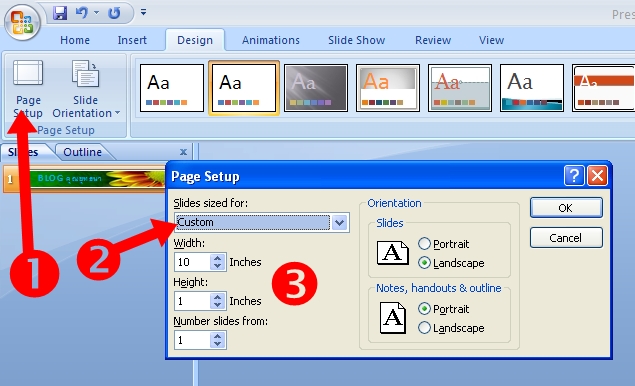Undo the last action
The image size is (635, 386).
(81, 13)
